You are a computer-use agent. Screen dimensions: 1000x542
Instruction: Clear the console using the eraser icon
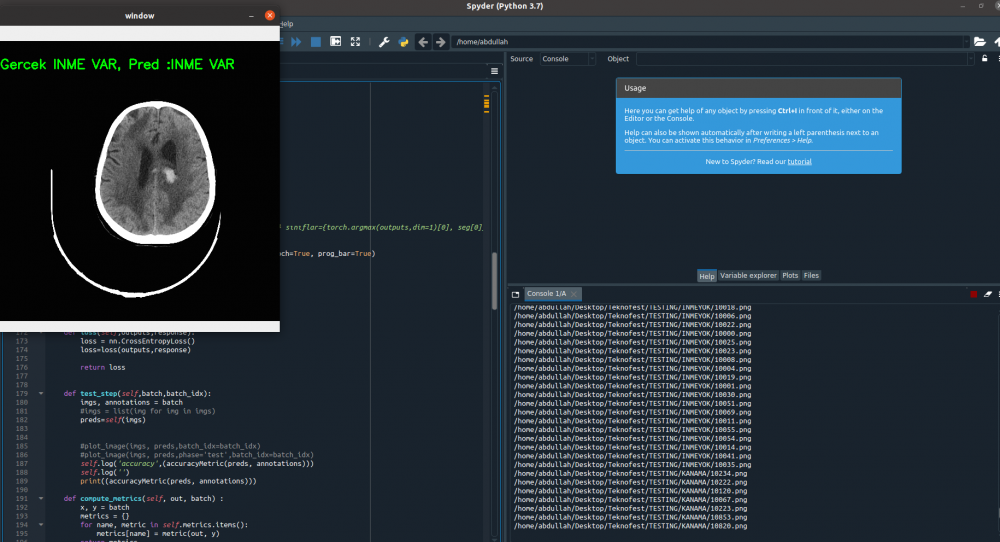pos(987,294)
